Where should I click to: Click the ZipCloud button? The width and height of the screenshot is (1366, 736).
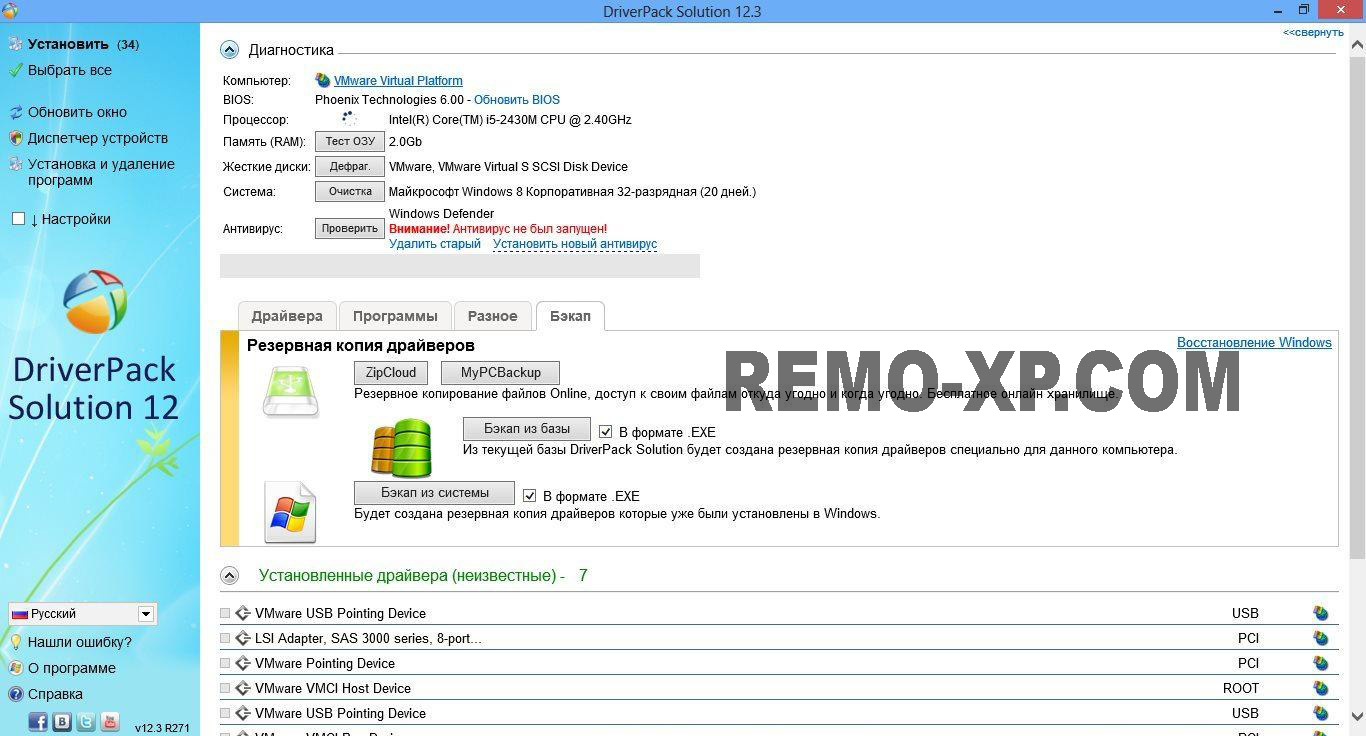click(x=391, y=372)
